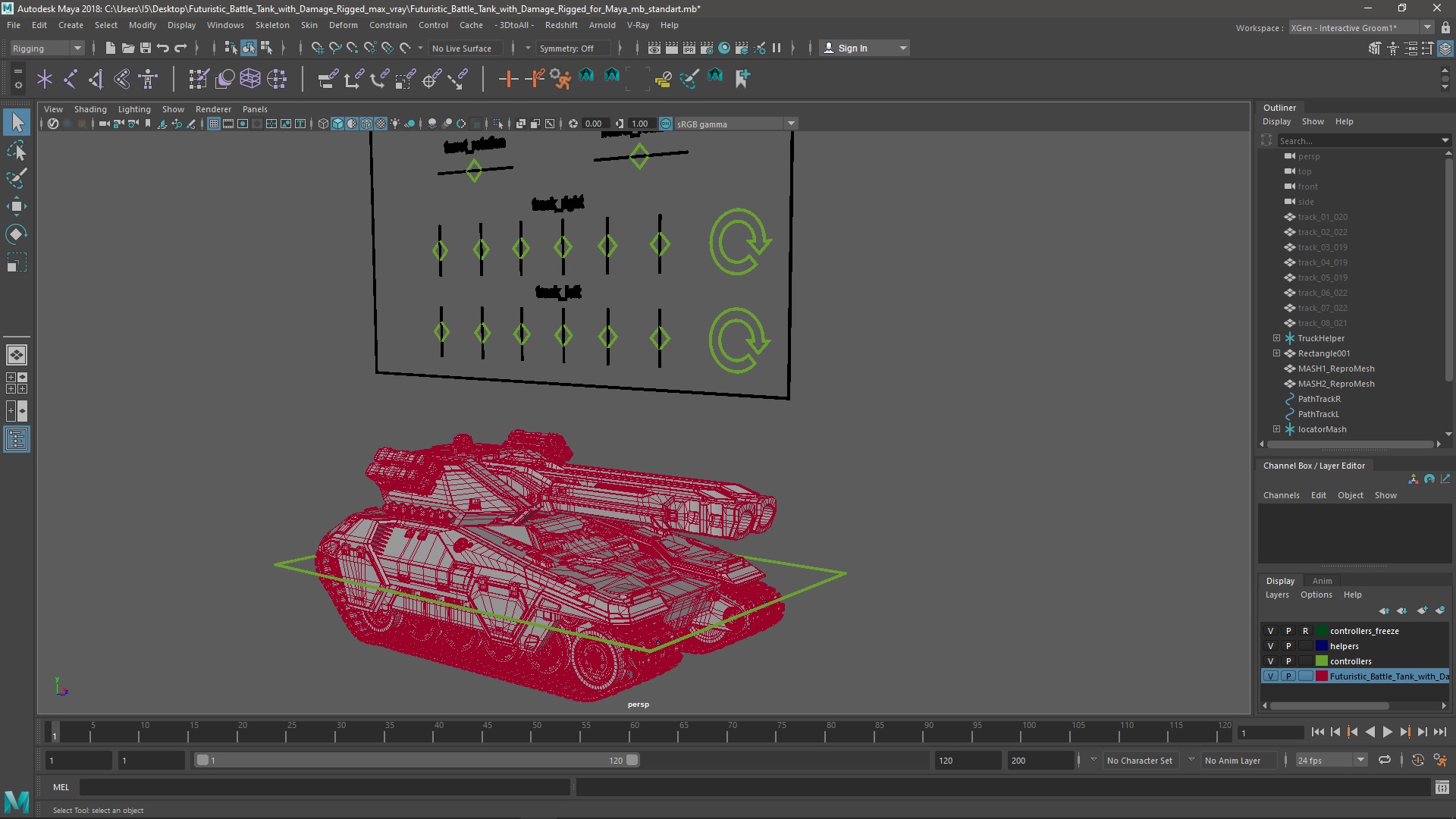Toggle Channel Box sidebar icon
This screenshot has width=1456, height=819.
point(1445,48)
